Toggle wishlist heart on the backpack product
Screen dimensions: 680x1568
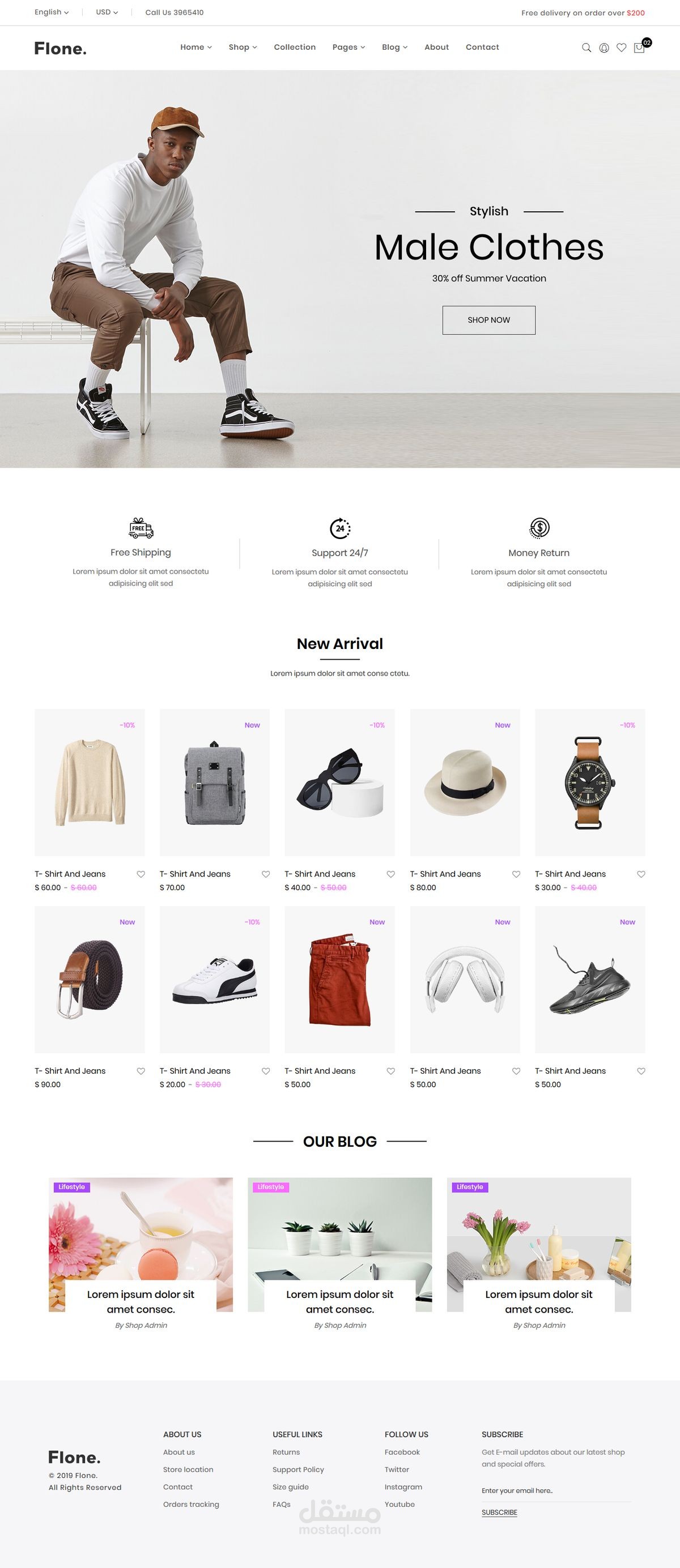(x=266, y=874)
